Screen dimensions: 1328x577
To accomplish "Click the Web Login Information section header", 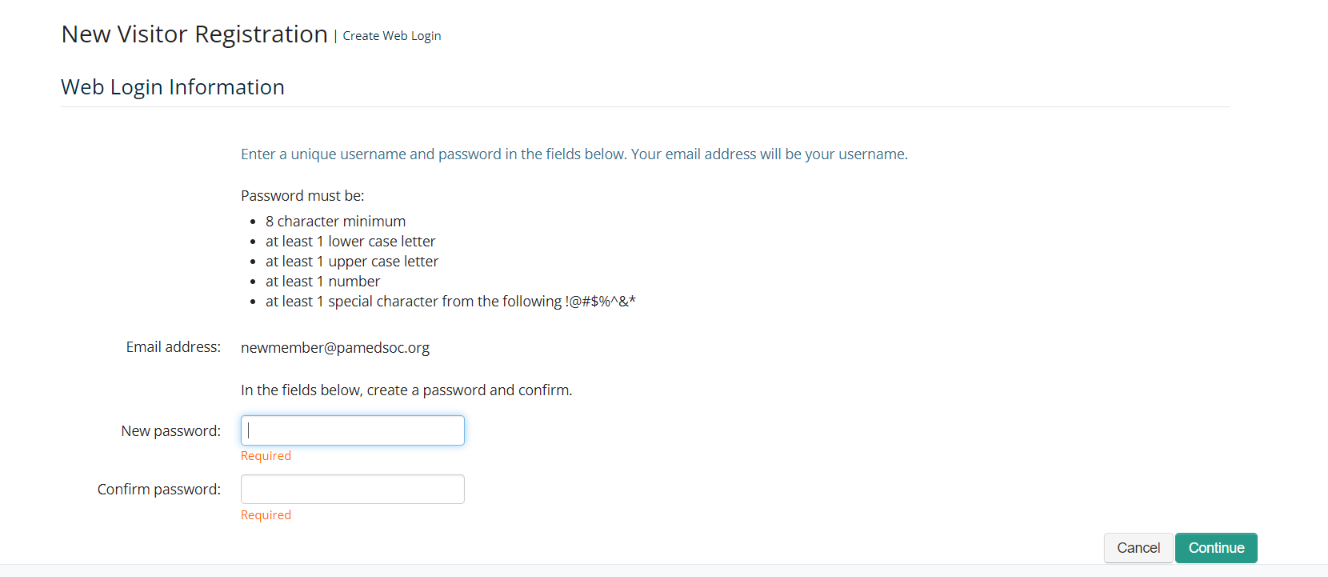I will click(x=173, y=87).
